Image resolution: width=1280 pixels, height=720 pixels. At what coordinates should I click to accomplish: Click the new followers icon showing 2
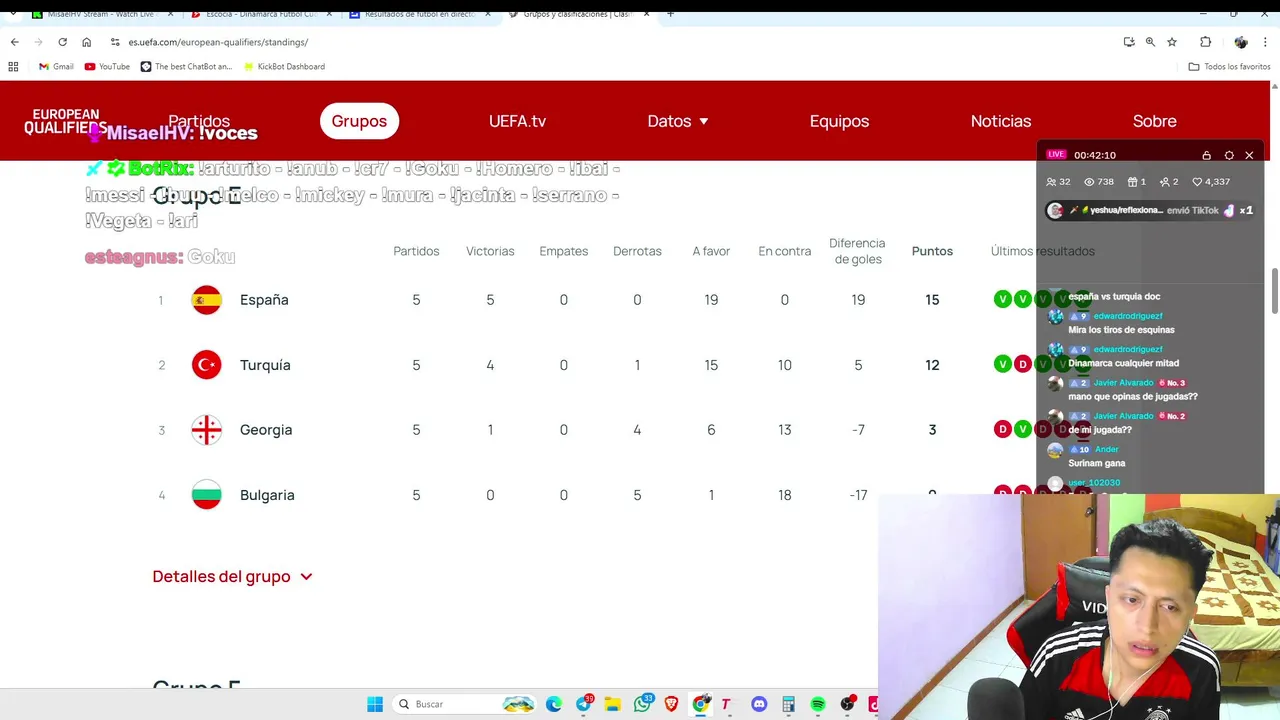click(1165, 182)
